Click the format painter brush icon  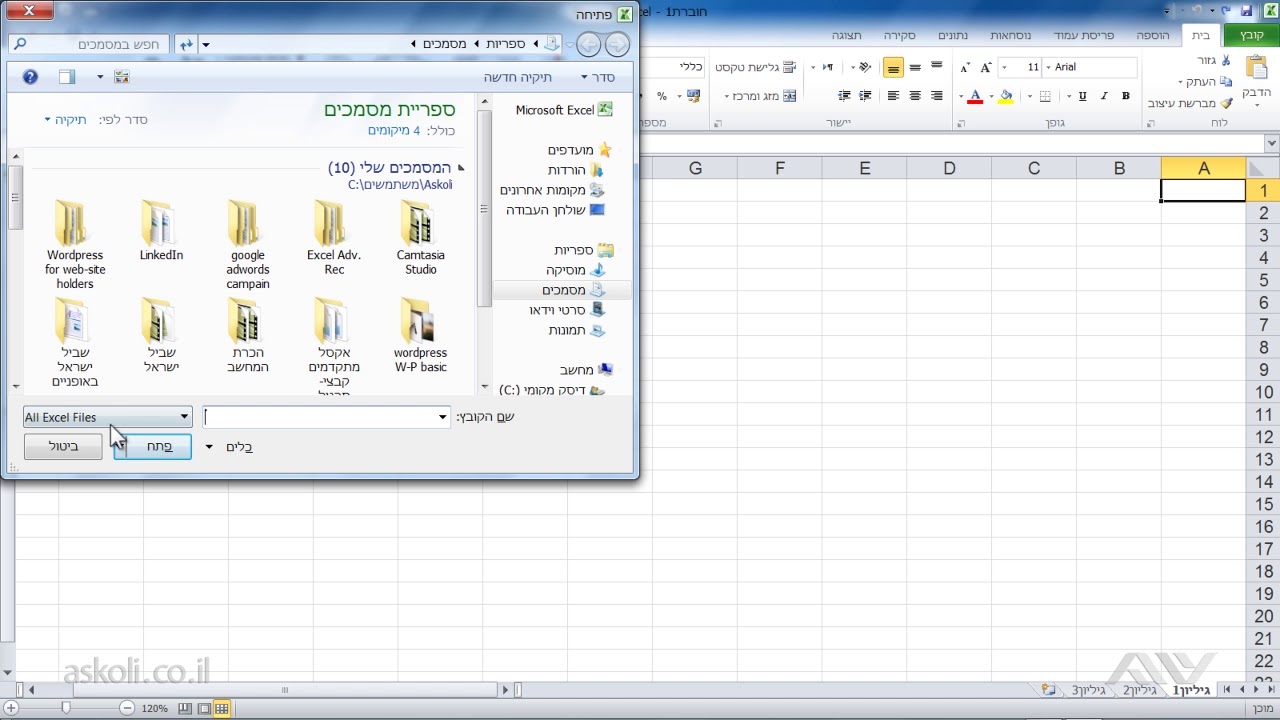(1227, 103)
